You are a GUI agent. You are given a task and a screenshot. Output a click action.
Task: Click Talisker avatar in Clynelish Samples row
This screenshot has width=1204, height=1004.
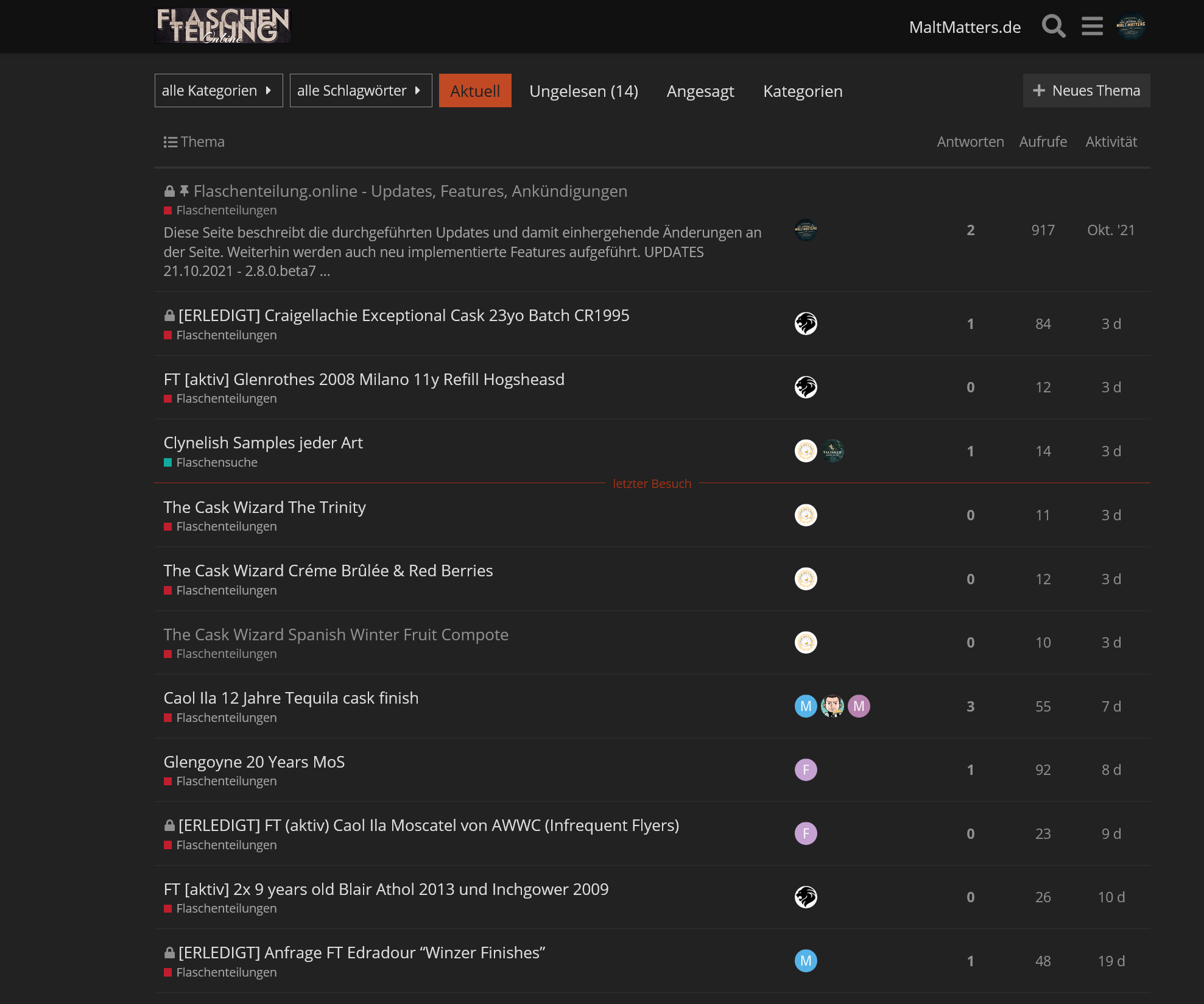tap(833, 451)
